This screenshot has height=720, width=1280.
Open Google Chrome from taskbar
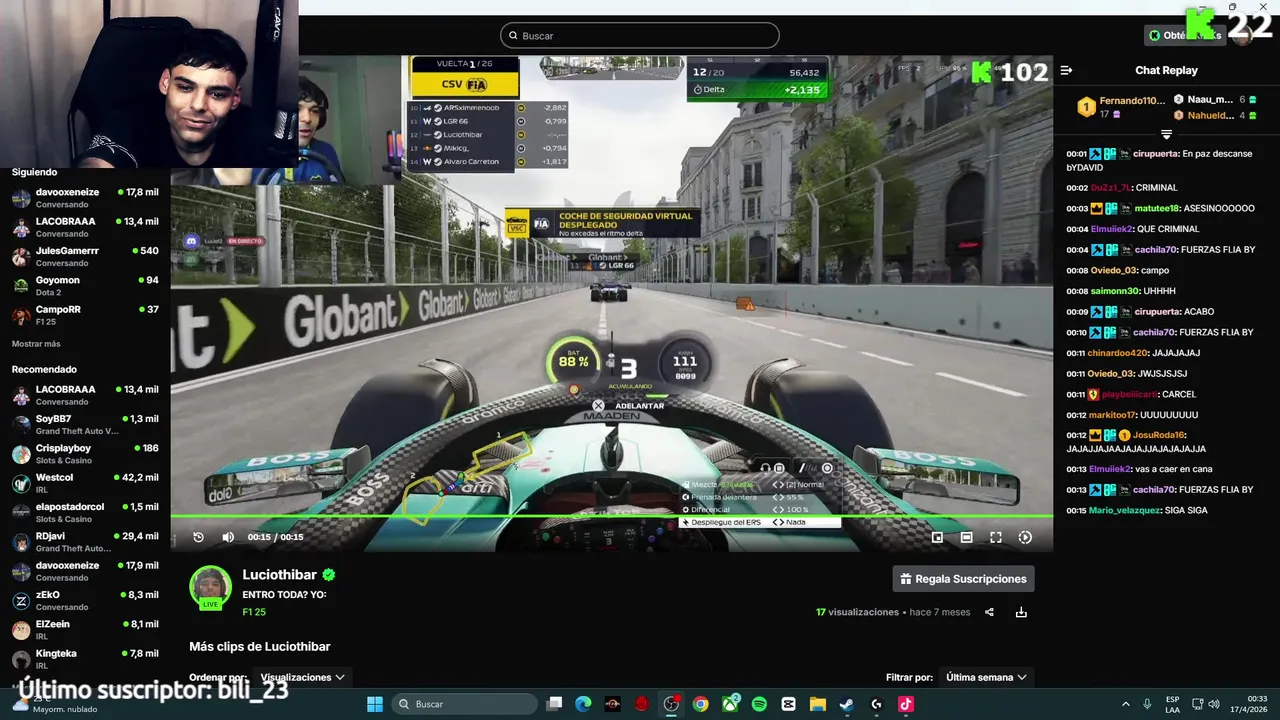701,704
